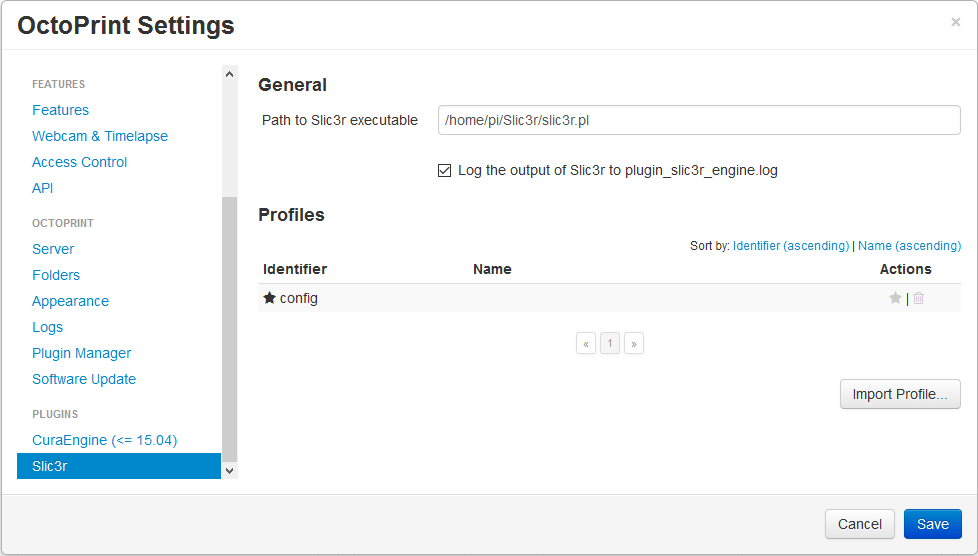Go to previous page of profiles

[x=586, y=343]
